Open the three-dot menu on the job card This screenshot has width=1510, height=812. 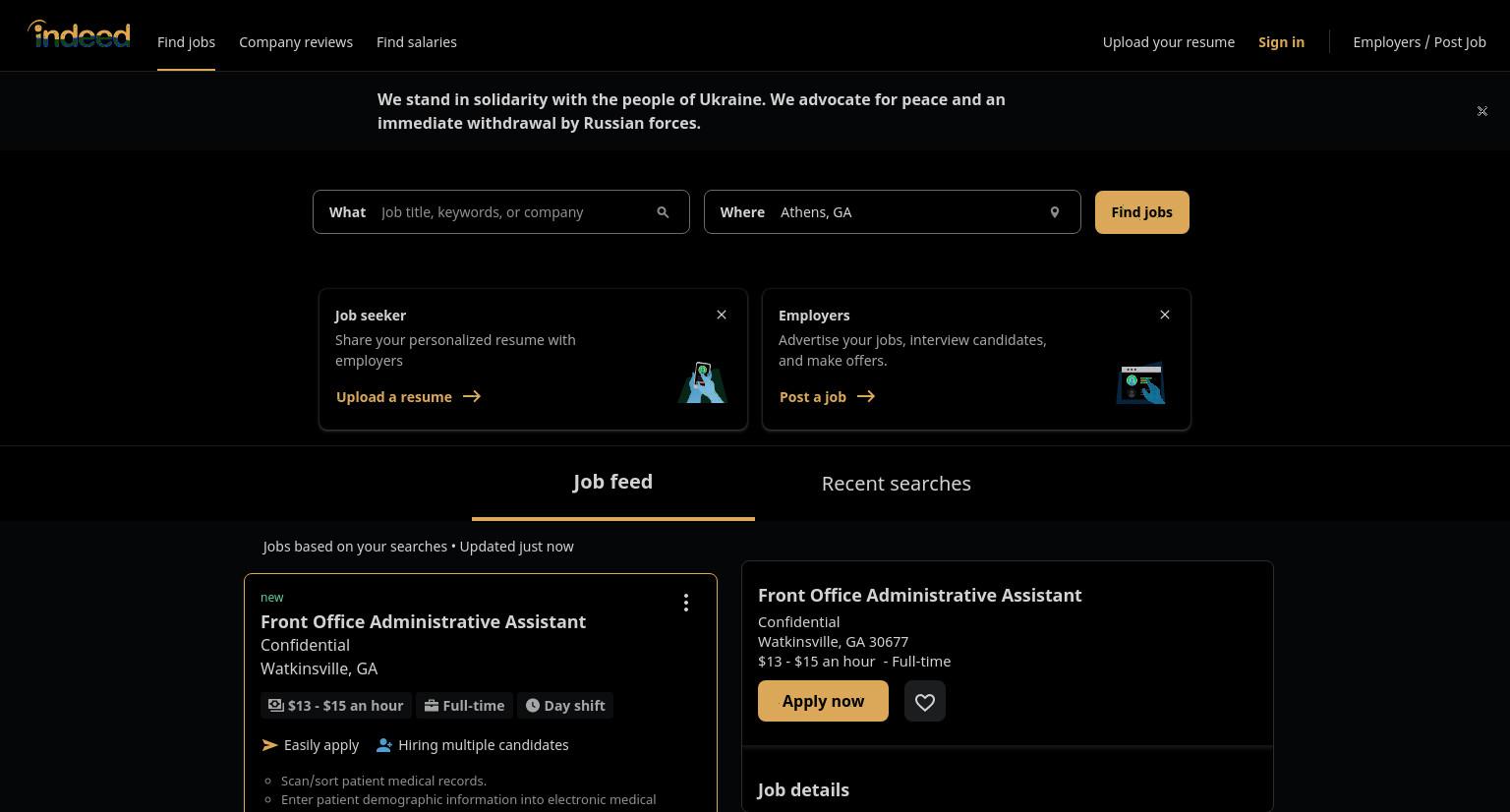coord(686,603)
